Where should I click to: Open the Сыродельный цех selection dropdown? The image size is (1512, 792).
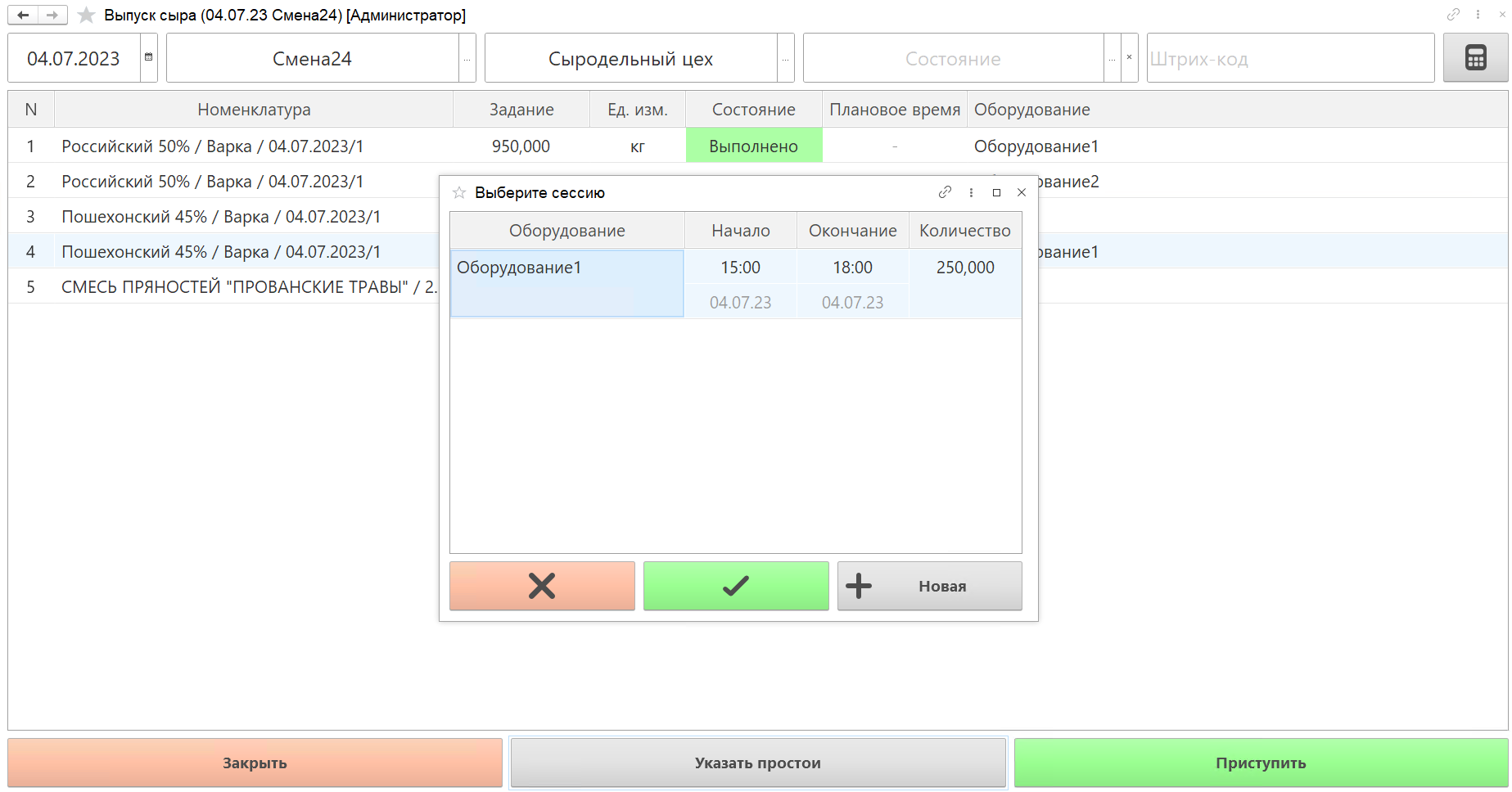click(785, 59)
